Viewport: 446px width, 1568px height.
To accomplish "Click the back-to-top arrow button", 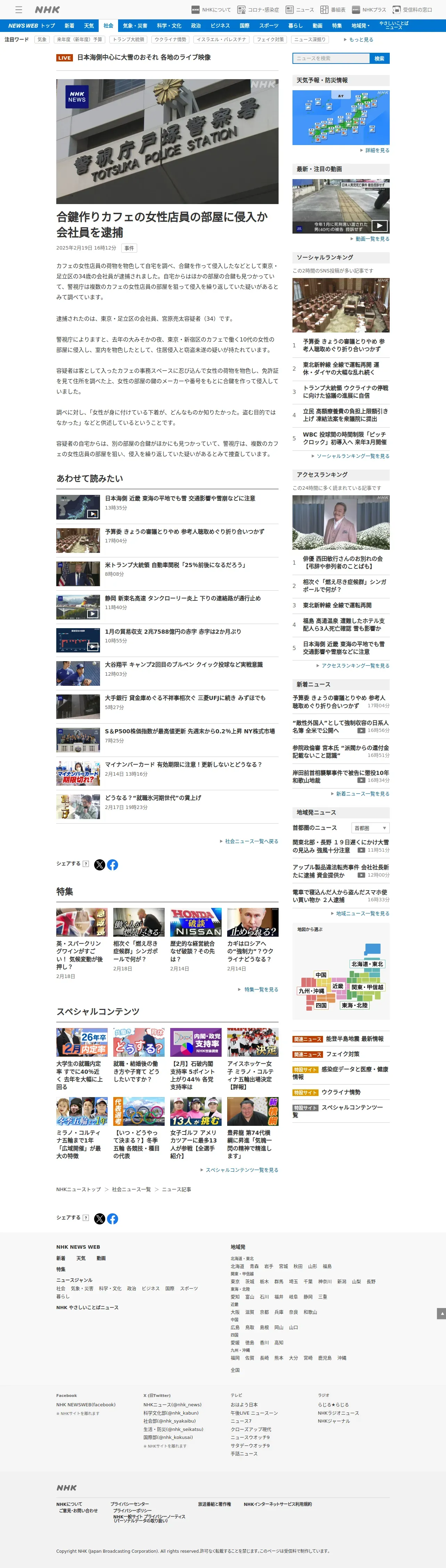I will (x=441, y=1314).
